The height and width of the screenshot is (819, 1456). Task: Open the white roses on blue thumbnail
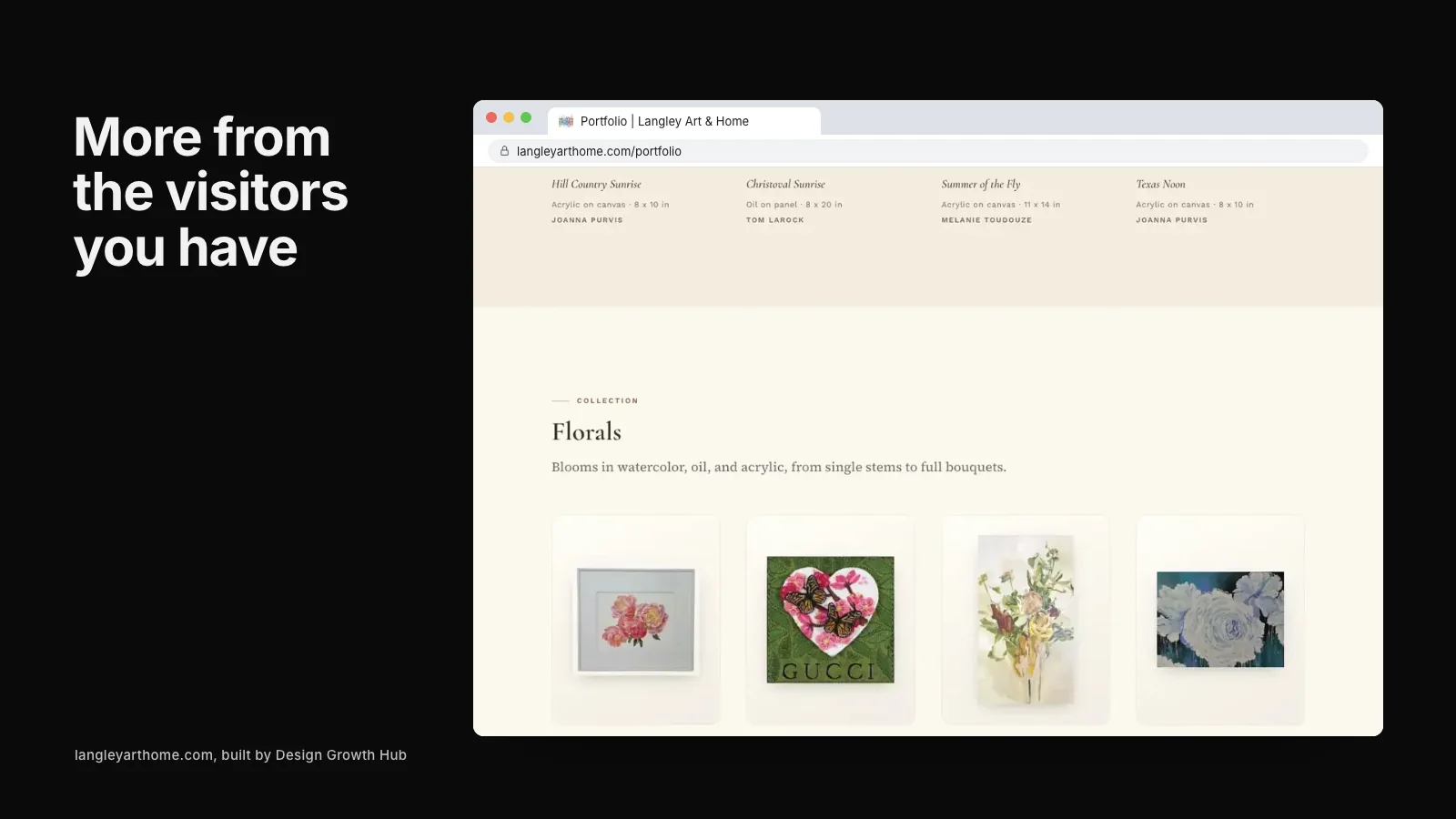[1220, 620]
